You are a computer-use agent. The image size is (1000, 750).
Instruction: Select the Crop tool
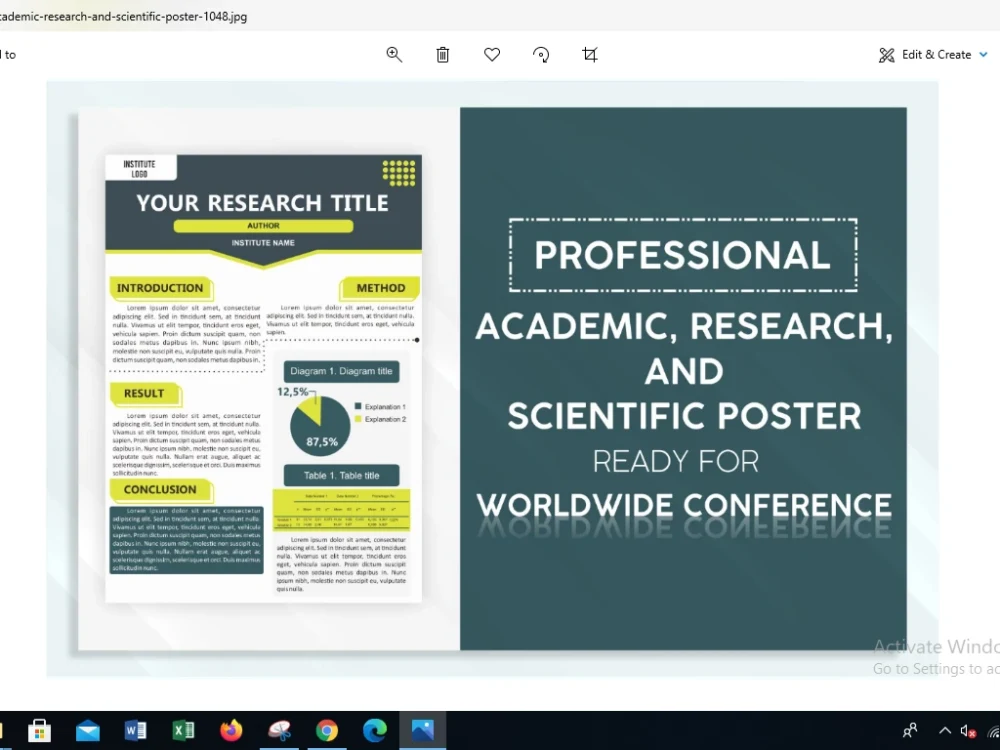coord(589,55)
